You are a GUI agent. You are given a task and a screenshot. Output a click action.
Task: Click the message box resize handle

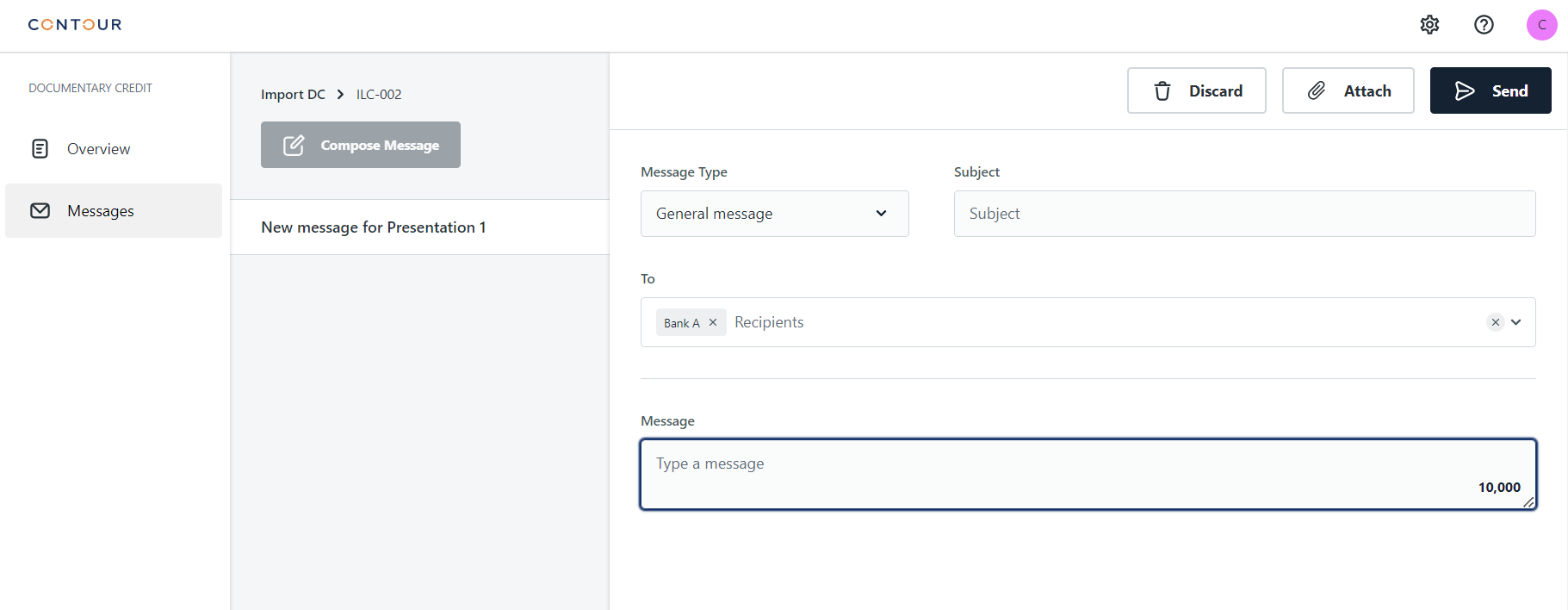tap(1528, 502)
